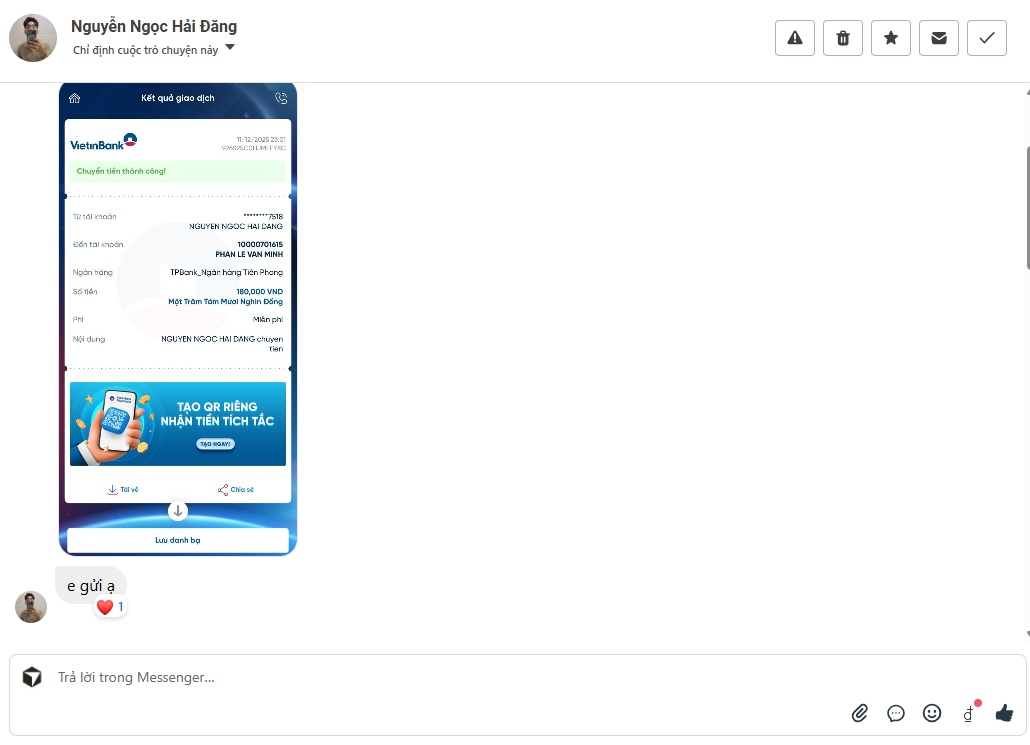Click 'TPBank_Ngân hàng Tiên Phong' bank text
Viewport: 1030px width, 745px height.
[227, 272]
